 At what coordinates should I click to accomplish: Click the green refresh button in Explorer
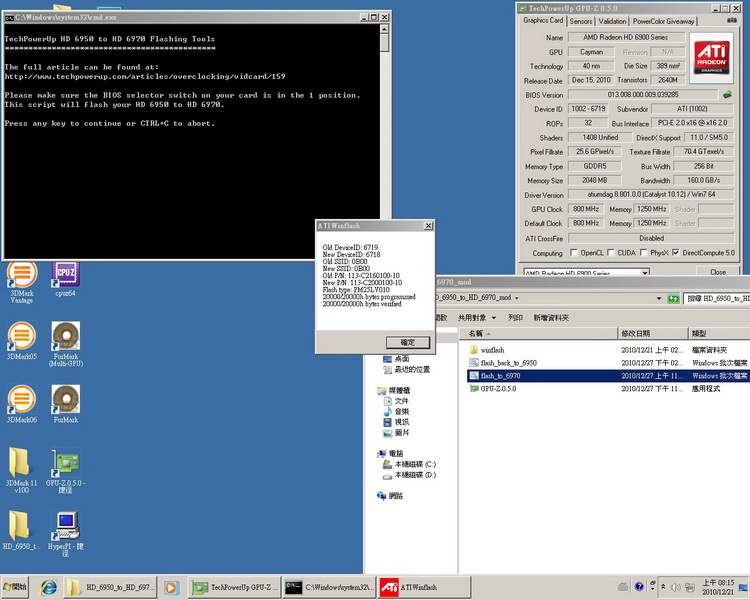(673, 299)
